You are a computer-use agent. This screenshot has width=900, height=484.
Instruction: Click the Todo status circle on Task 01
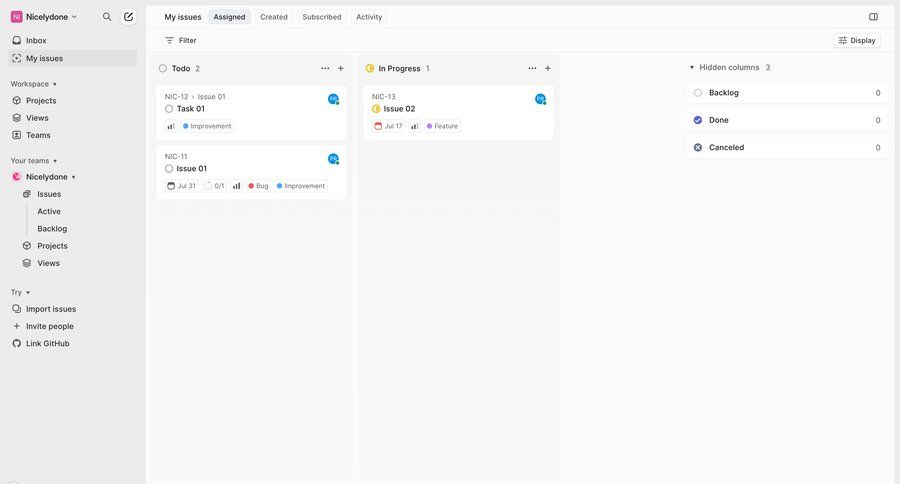[169, 109]
